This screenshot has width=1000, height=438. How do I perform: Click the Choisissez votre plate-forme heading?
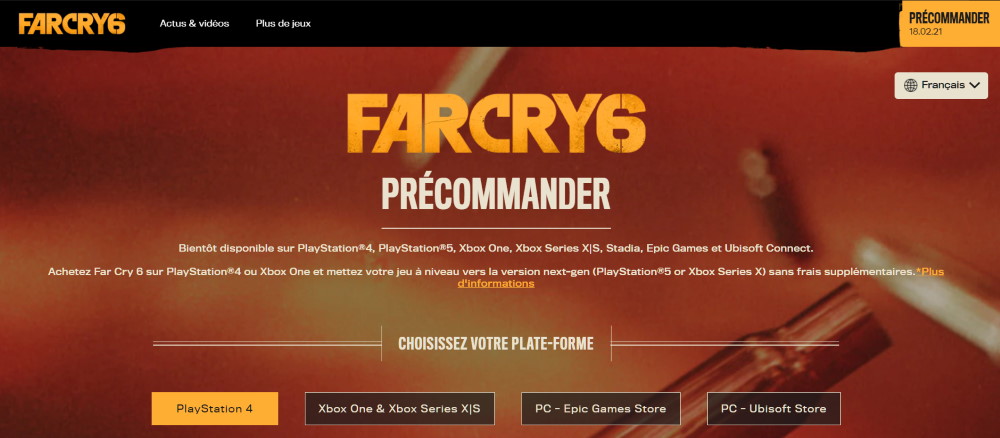pyautogui.click(x=496, y=344)
